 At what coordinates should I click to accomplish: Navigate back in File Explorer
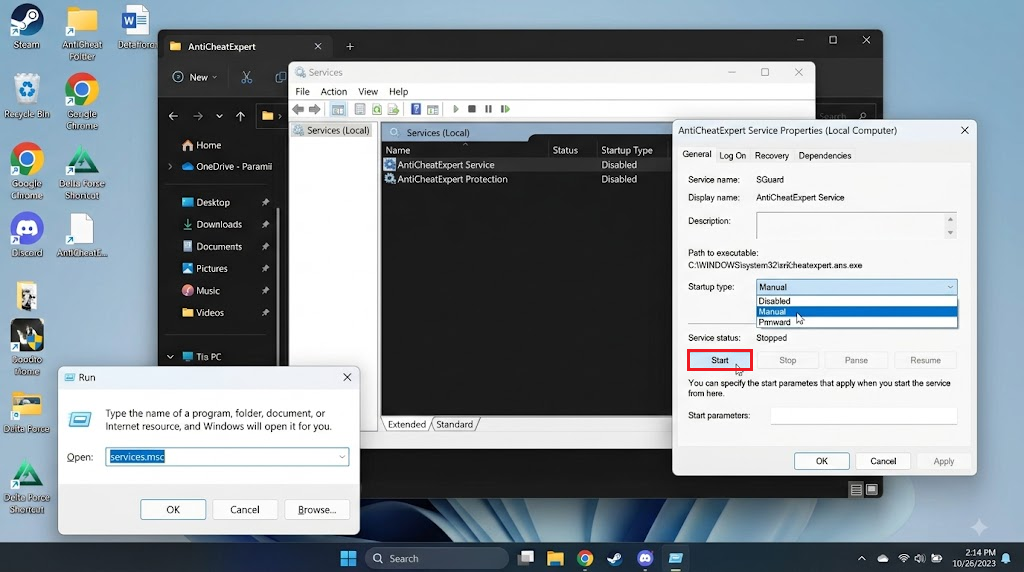[173, 116]
